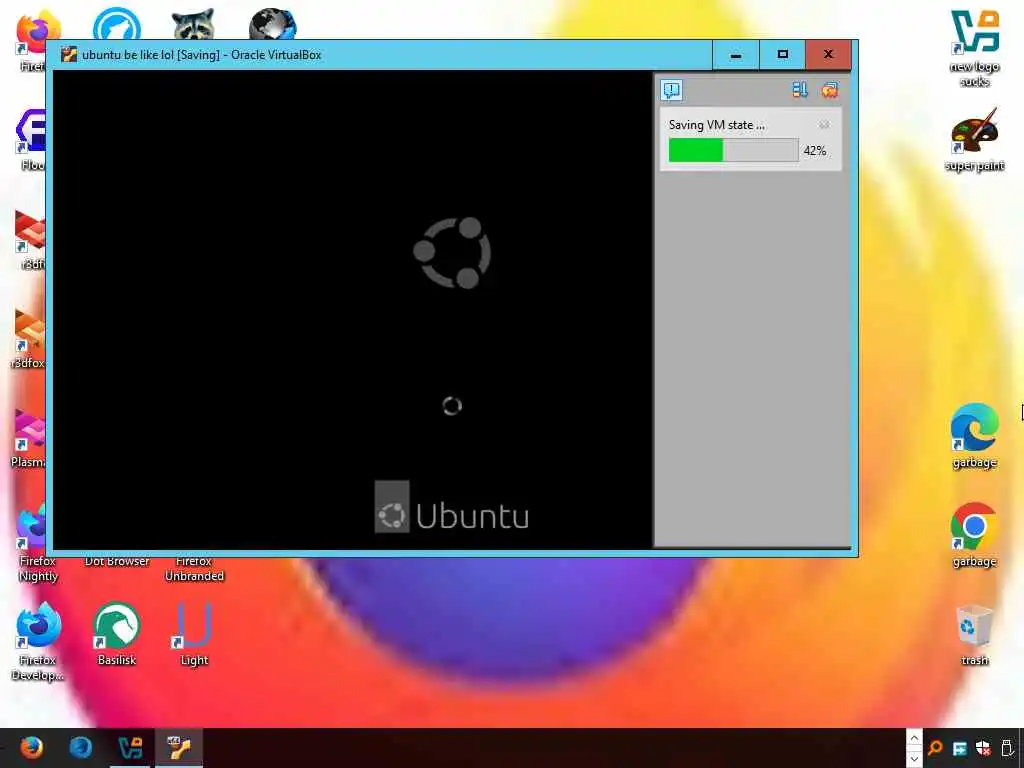Switch to VirtualBox Manager in the taskbar
Image resolution: width=1024 pixels, height=768 pixels.
click(x=130, y=747)
